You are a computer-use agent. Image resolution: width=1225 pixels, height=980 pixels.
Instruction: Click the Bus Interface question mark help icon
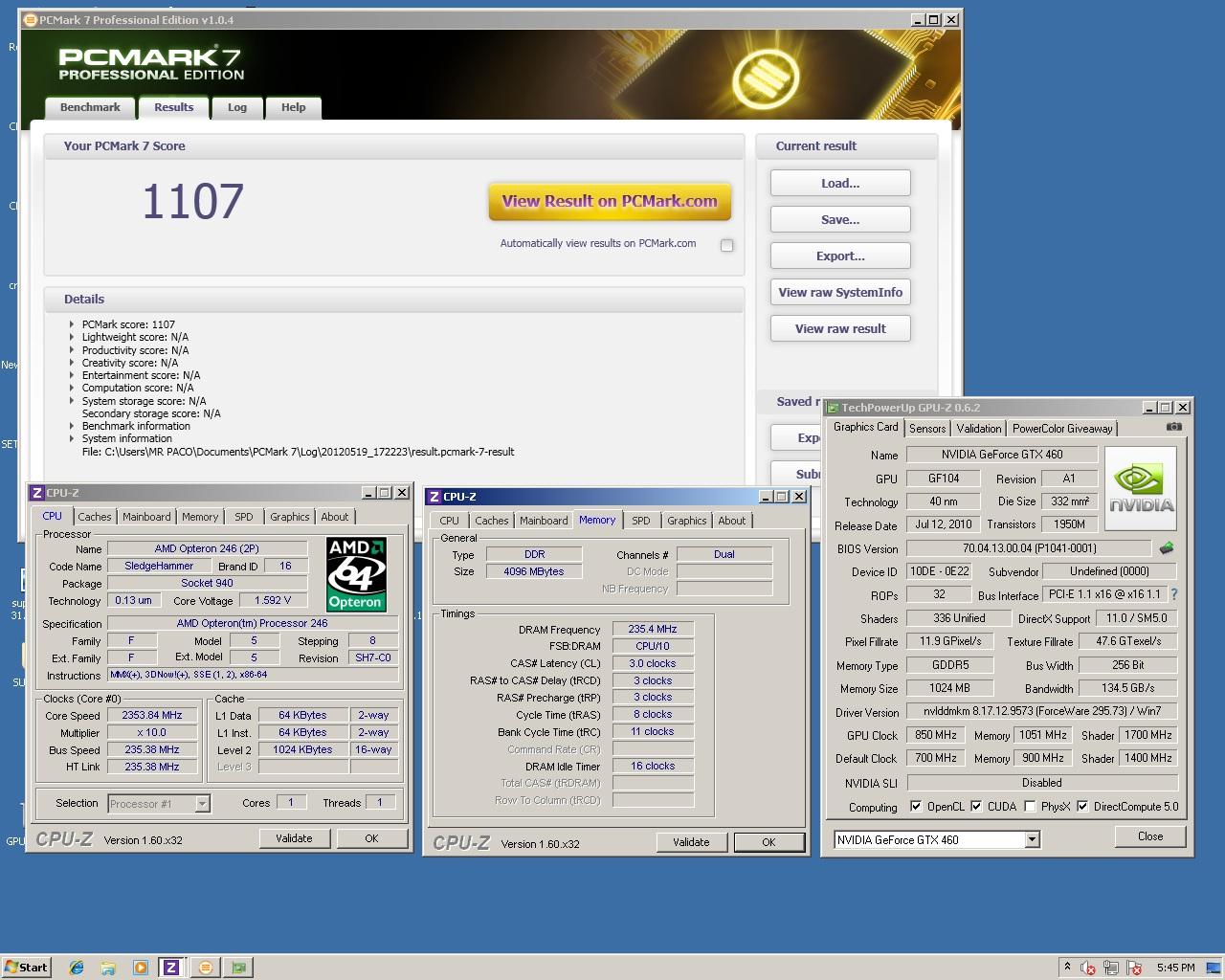1173,594
